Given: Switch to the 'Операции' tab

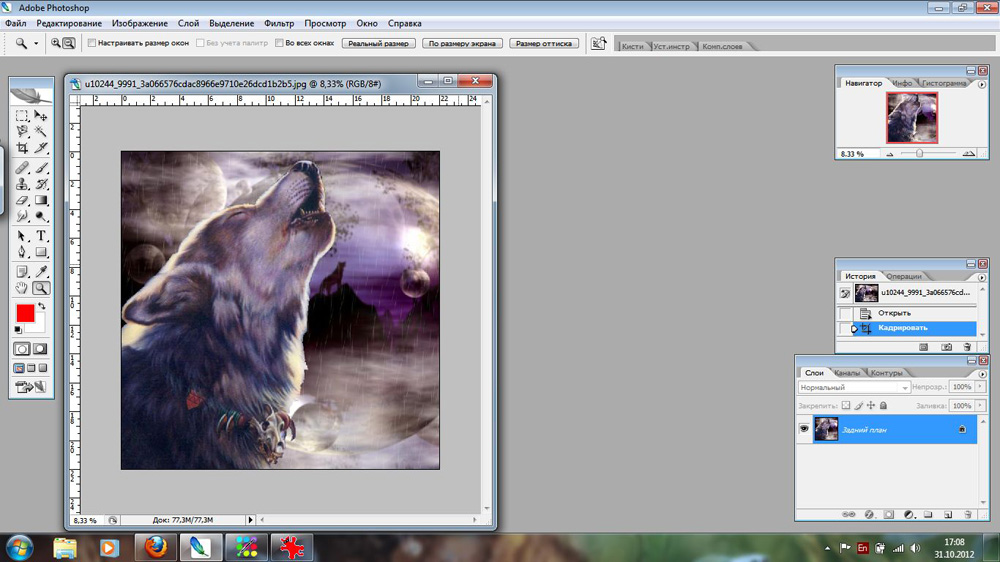Looking at the screenshot, I should click(x=904, y=276).
